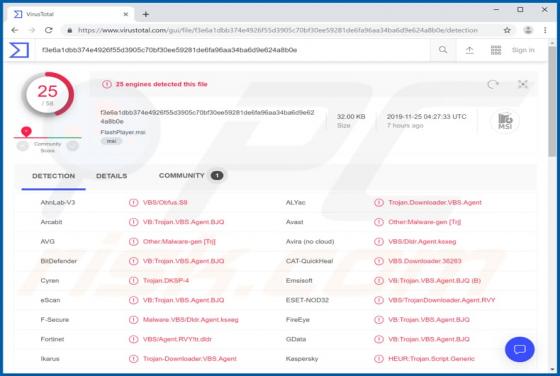Click AhnLab-V3 result VBS/Obfus.S8
560x376 pixels.
(165, 202)
